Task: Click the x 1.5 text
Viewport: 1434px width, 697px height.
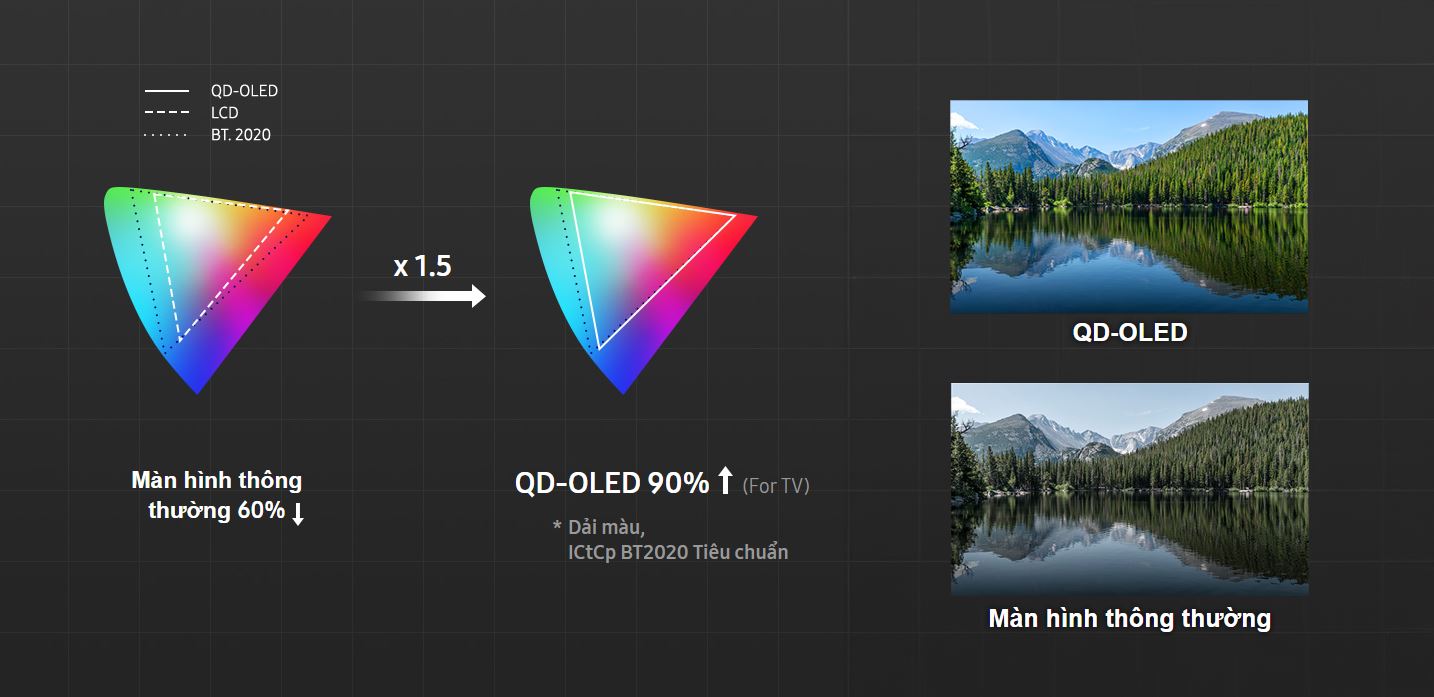Action: [x=422, y=266]
